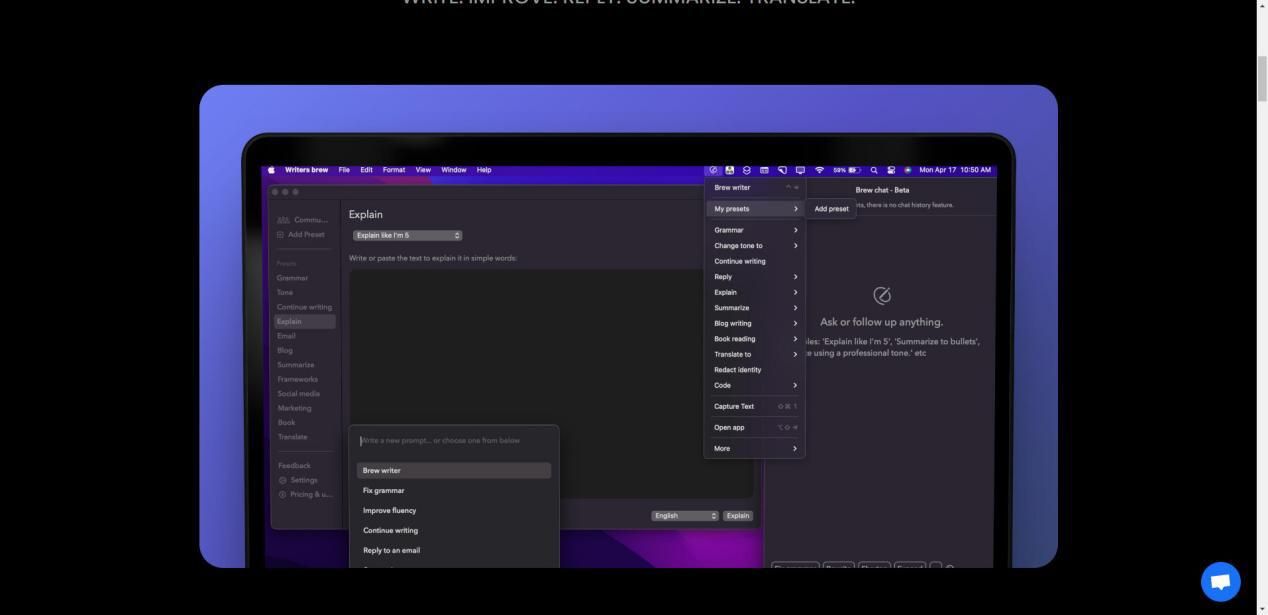Image resolution: width=1268 pixels, height=615 pixels.
Task: Click the Siri icon in the menu bar
Action: [x=908, y=170]
